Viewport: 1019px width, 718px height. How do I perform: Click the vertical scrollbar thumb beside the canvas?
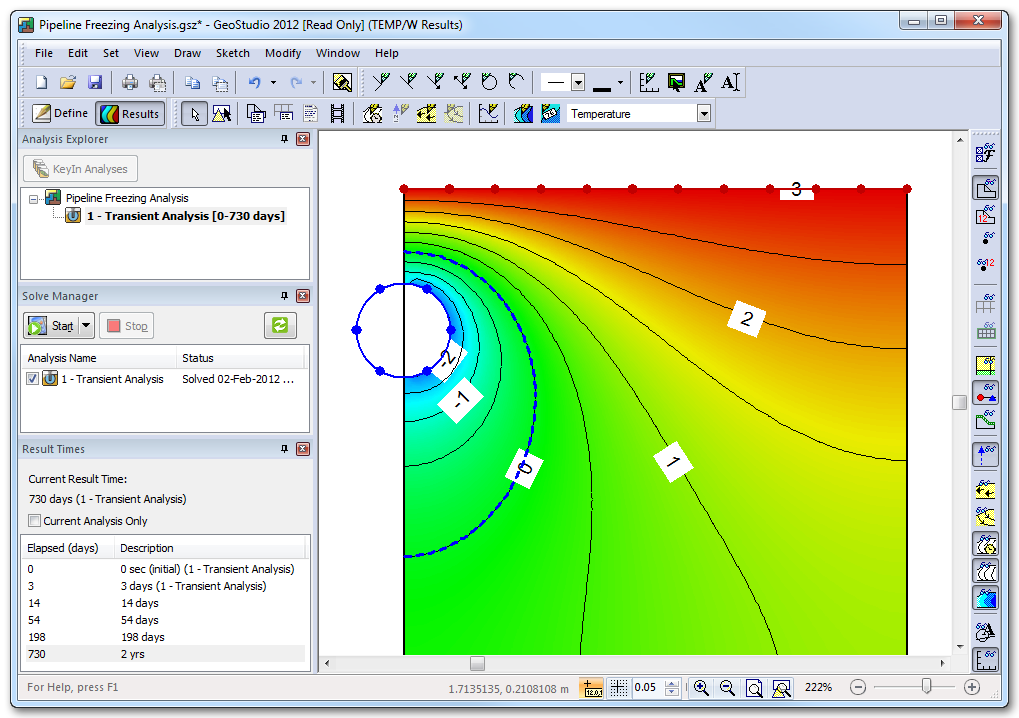click(x=959, y=402)
